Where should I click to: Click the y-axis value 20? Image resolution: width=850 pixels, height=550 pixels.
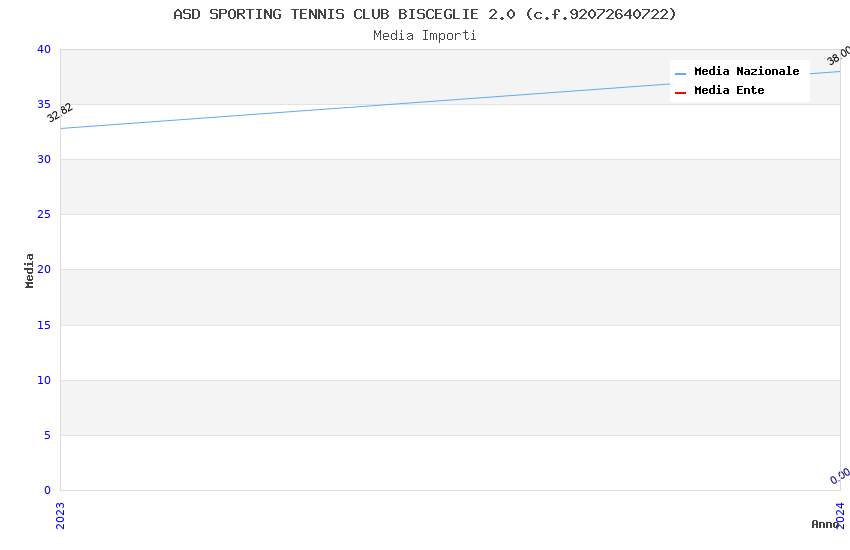44,269
